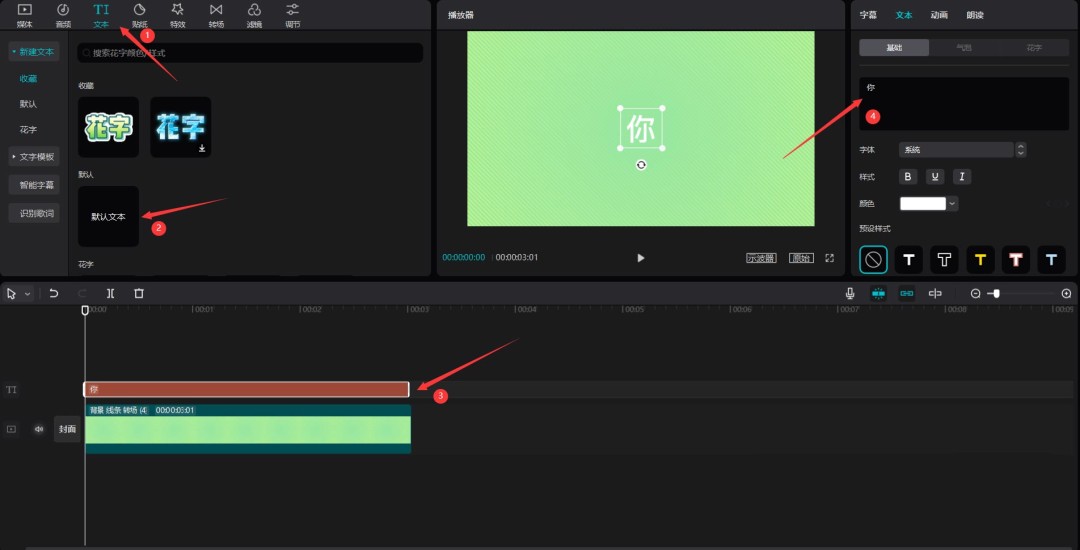Open the 特效 (effects) panel icon
The height and width of the screenshot is (550, 1080).
(177, 14)
